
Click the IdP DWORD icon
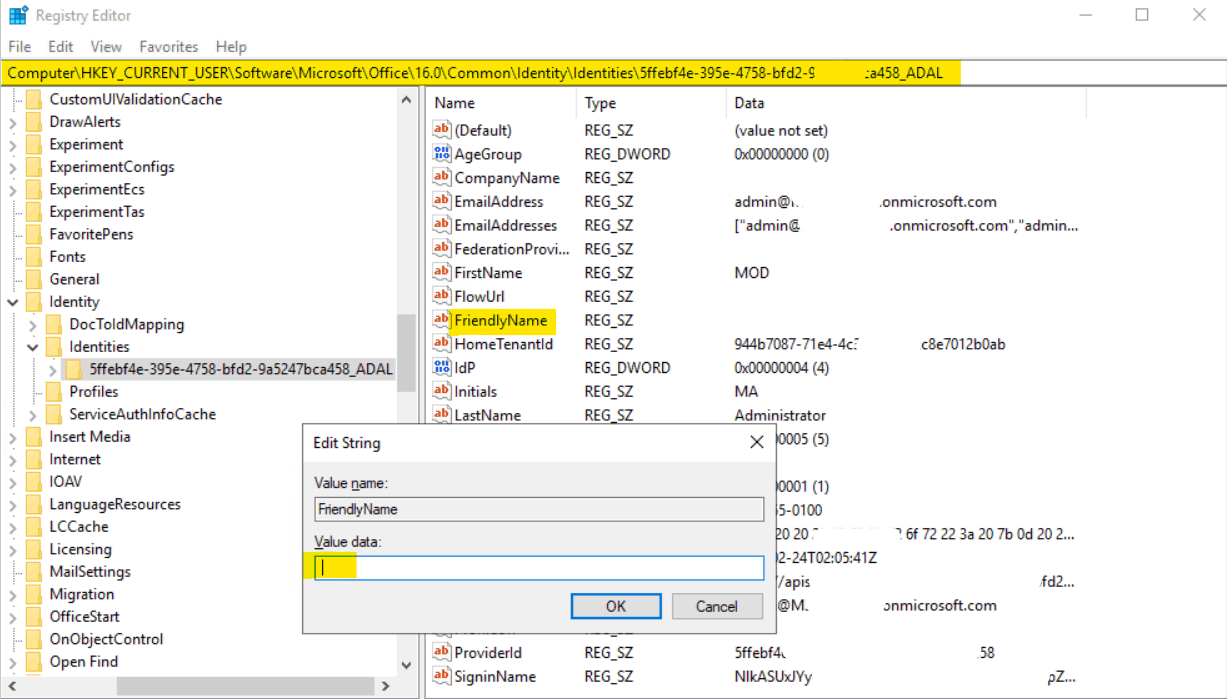pyautogui.click(x=442, y=368)
